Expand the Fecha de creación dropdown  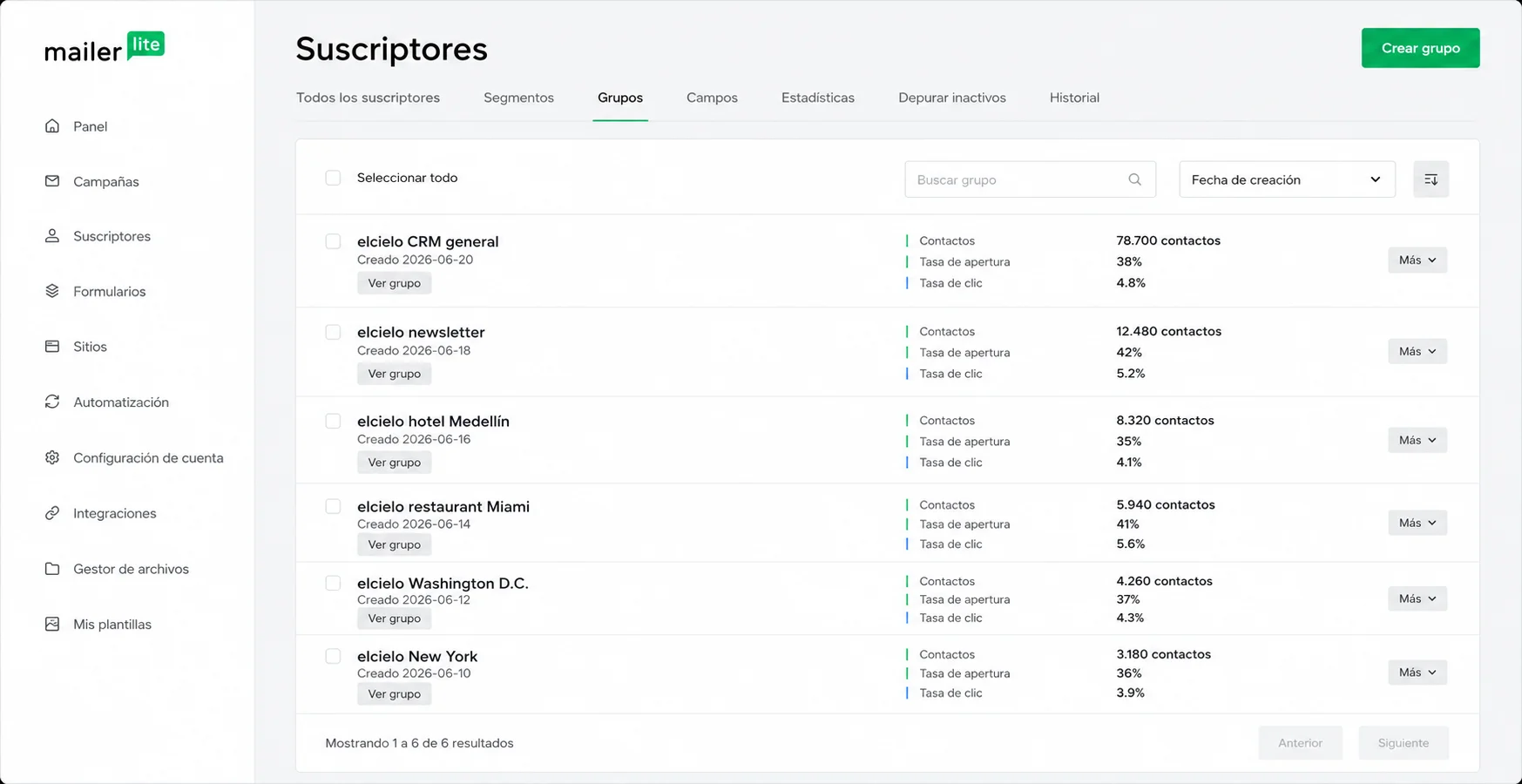(1287, 179)
